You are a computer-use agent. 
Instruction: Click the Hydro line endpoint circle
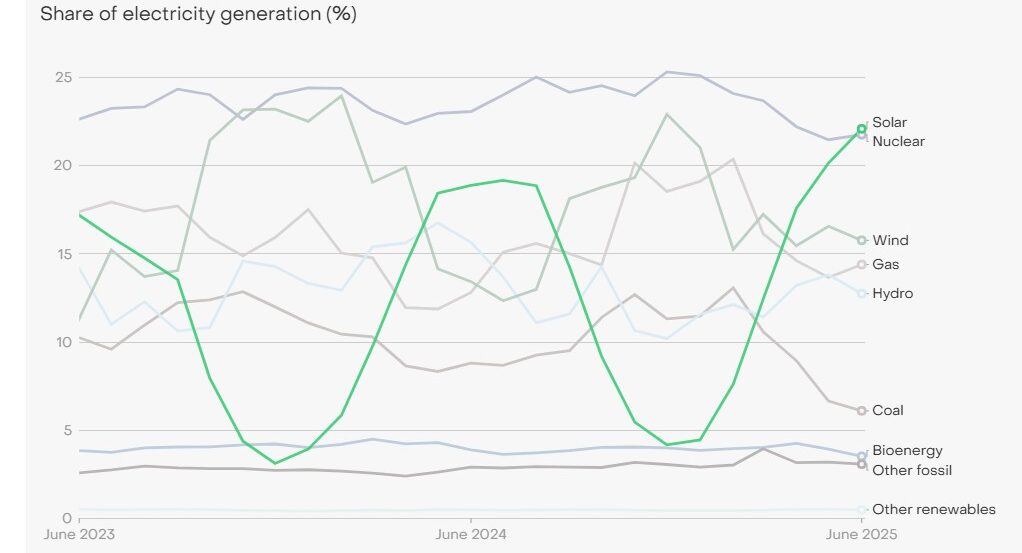click(862, 293)
